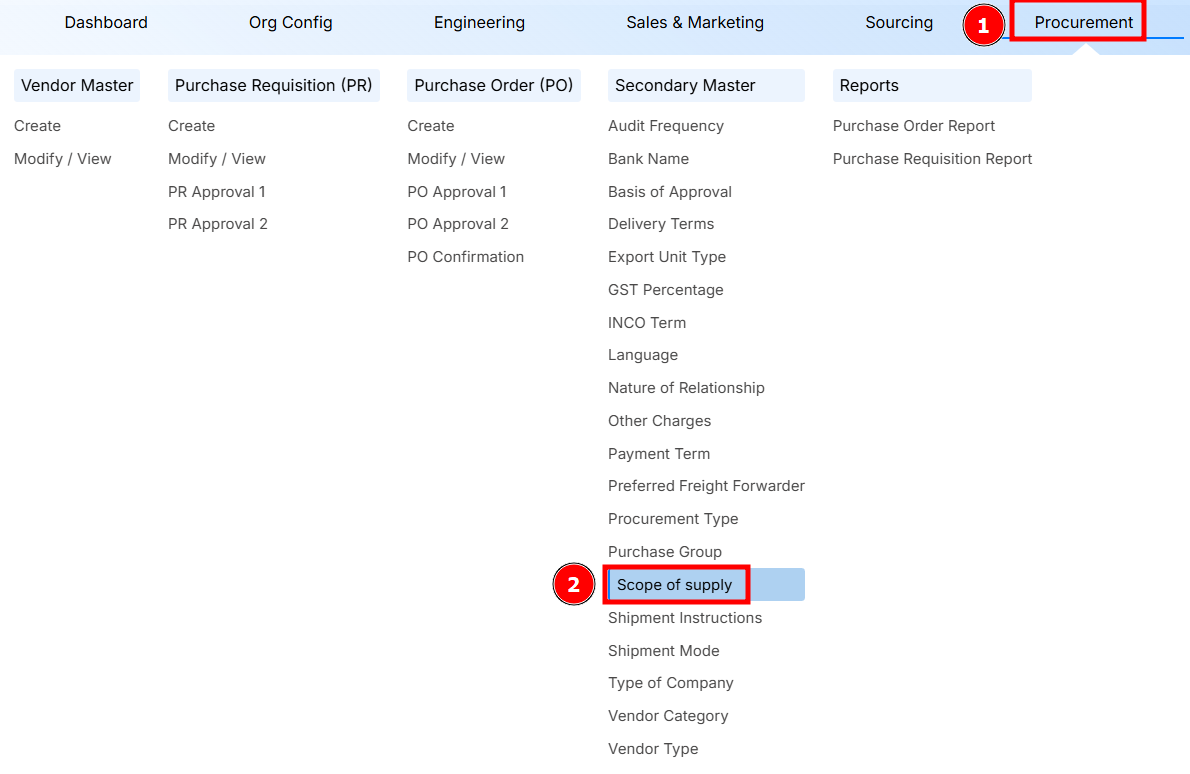Image resolution: width=1190 pixels, height=774 pixels.
Task: Choose PO Confirmation under Purchase Order
Action: (465, 257)
